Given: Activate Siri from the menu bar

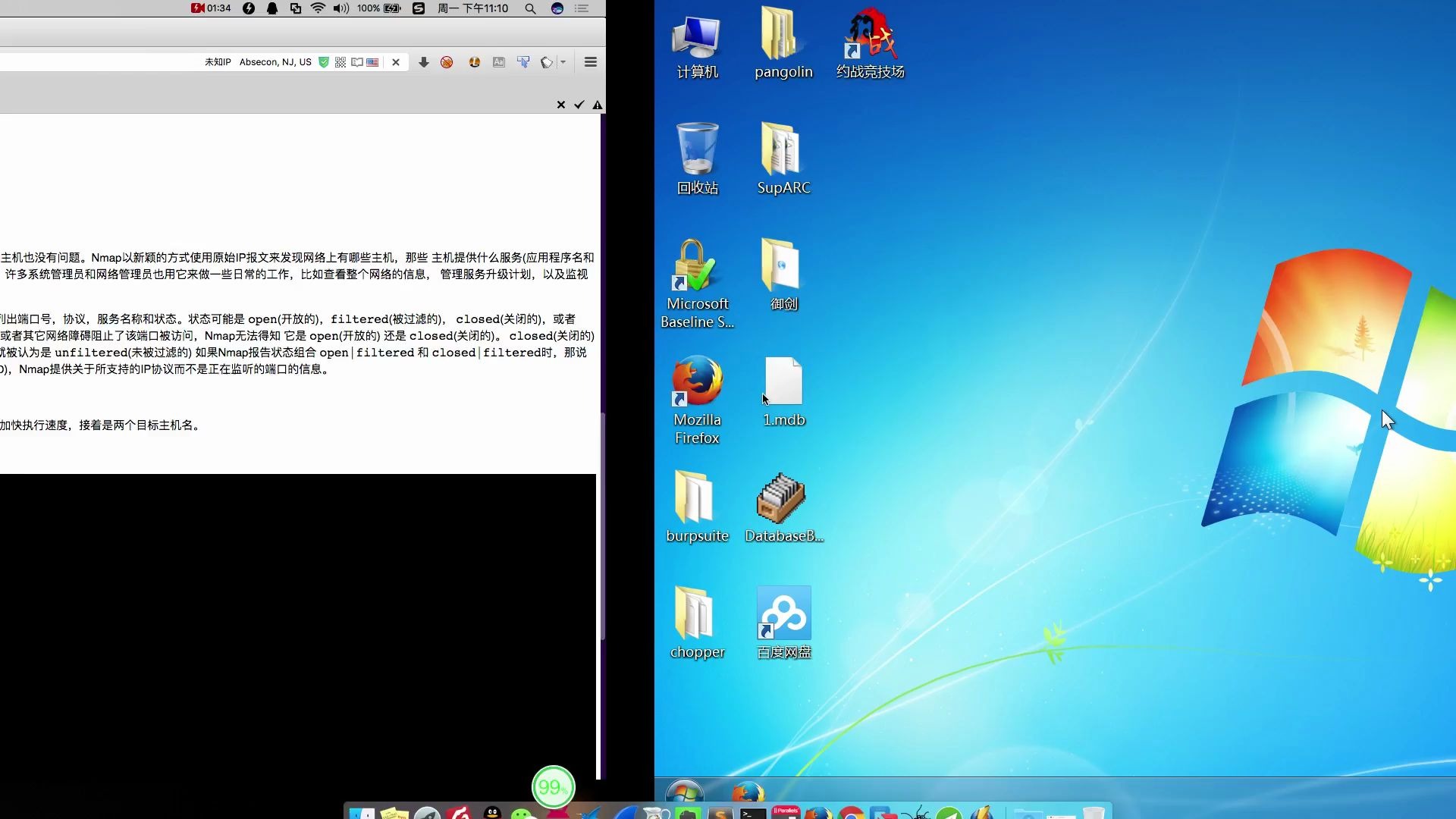Looking at the screenshot, I should (x=557, y=8).
